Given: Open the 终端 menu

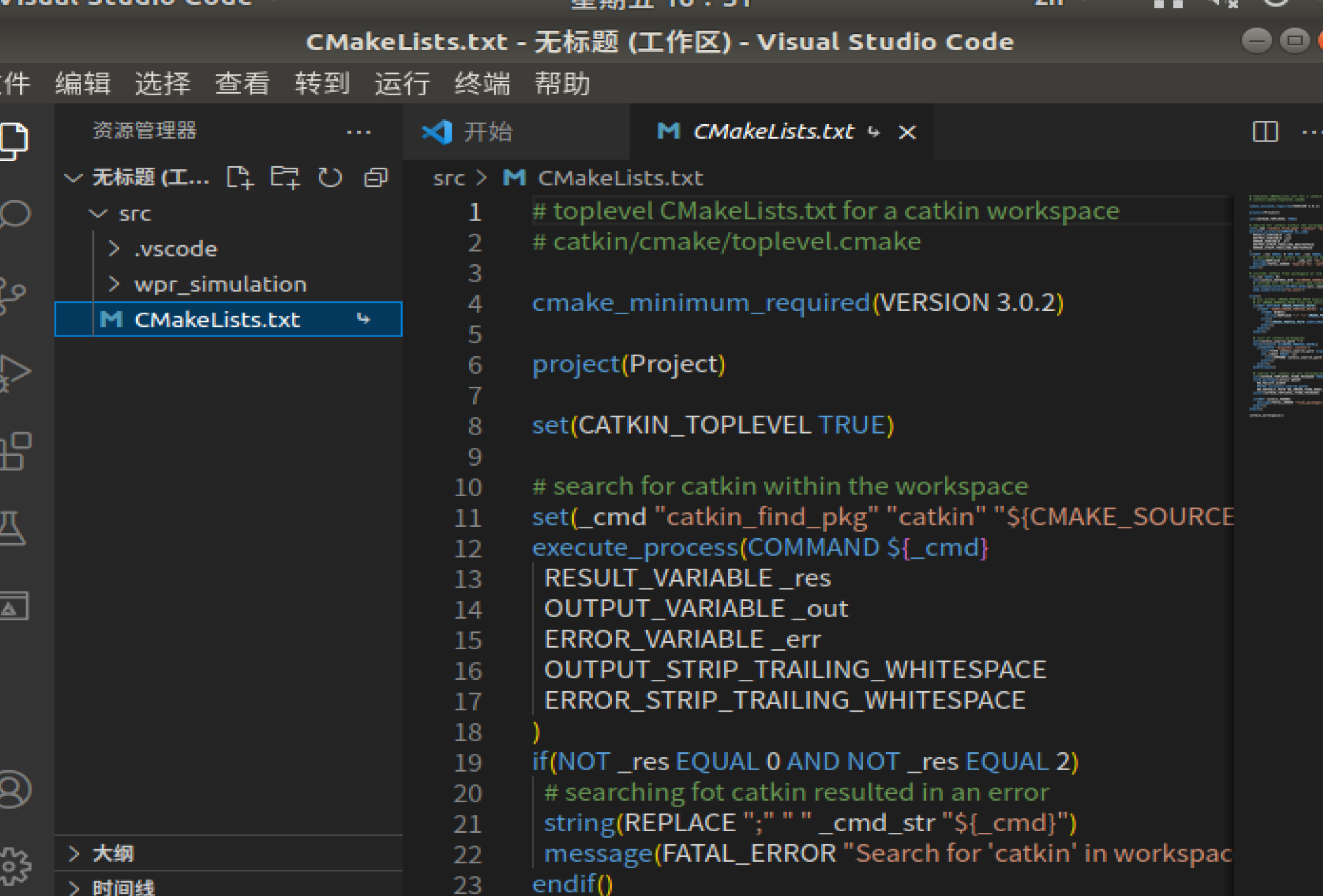Looking at the screenshot, I should [482, 84].
